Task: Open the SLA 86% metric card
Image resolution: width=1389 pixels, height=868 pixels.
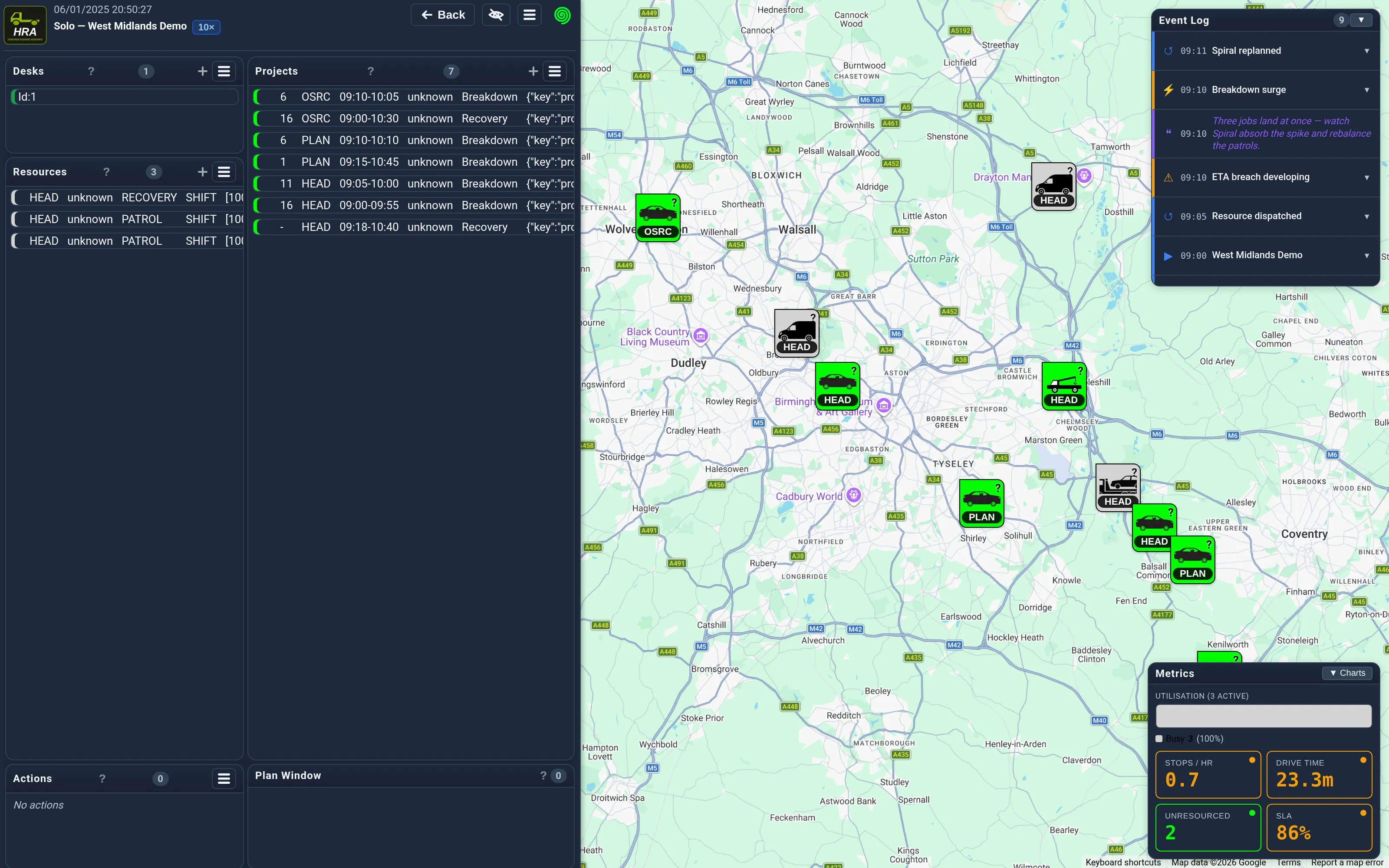Action: pos(1319,827)
